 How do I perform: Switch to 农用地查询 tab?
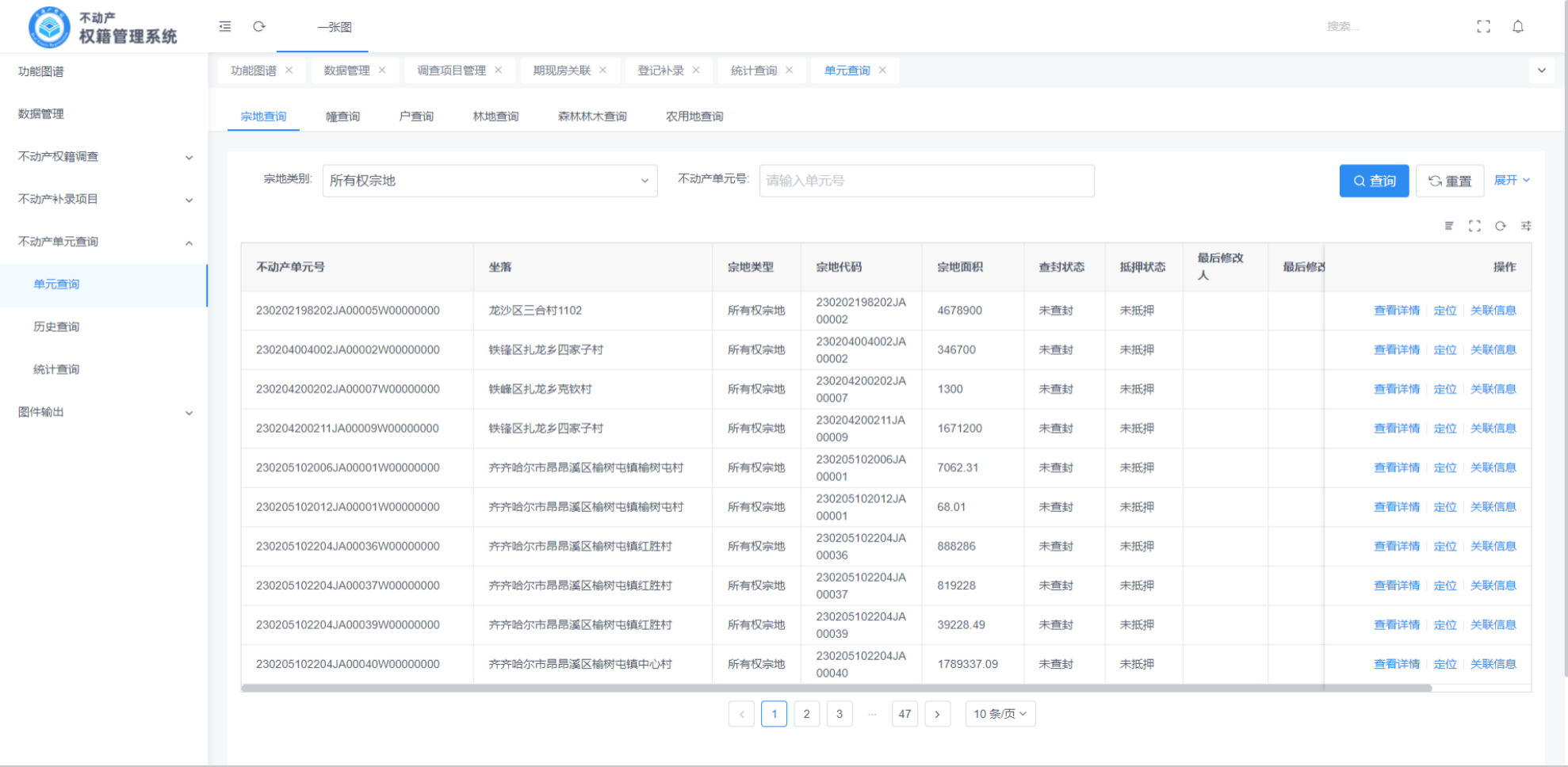694,116
